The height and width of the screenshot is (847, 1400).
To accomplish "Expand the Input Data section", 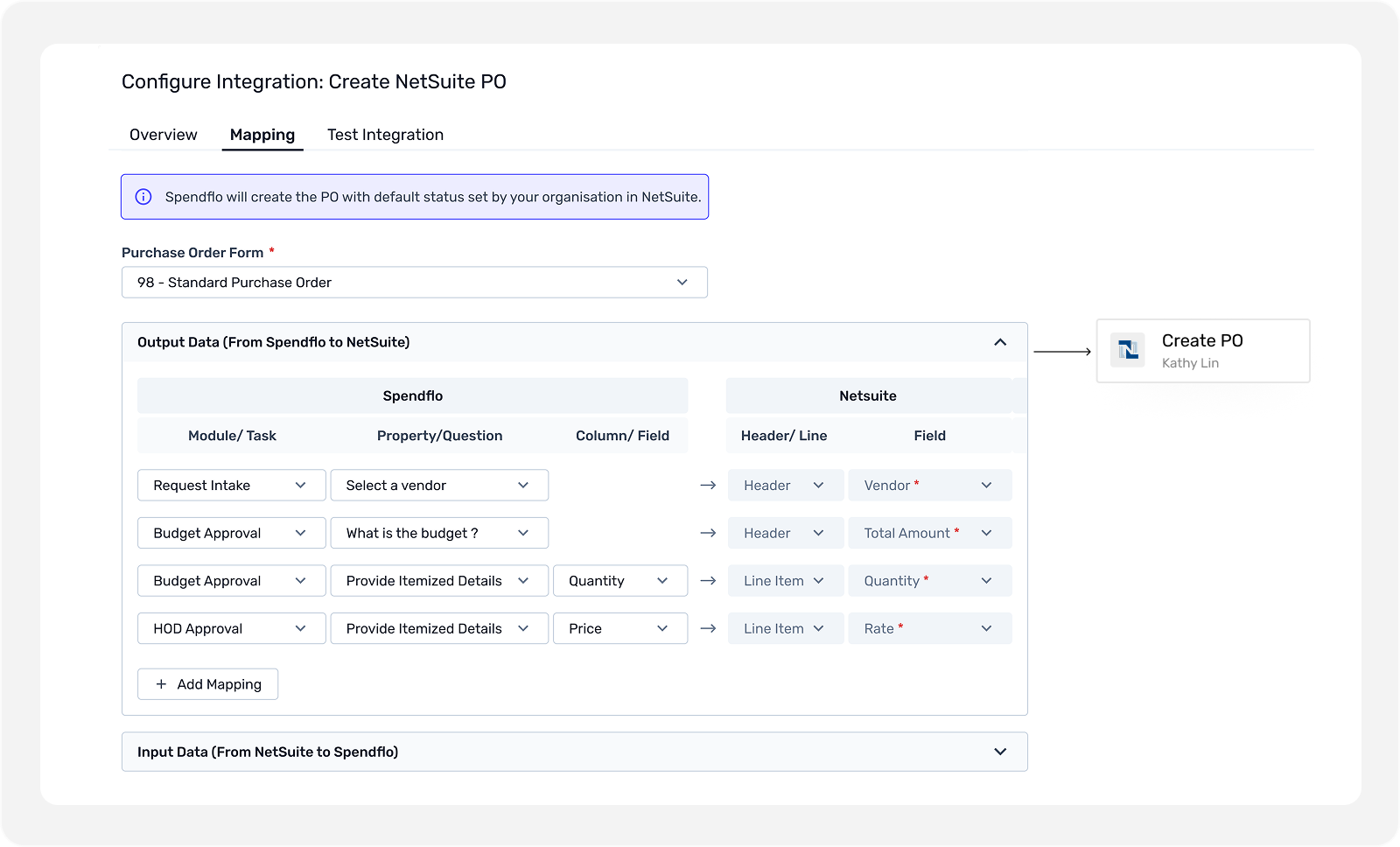I will tap(1000, 752).
